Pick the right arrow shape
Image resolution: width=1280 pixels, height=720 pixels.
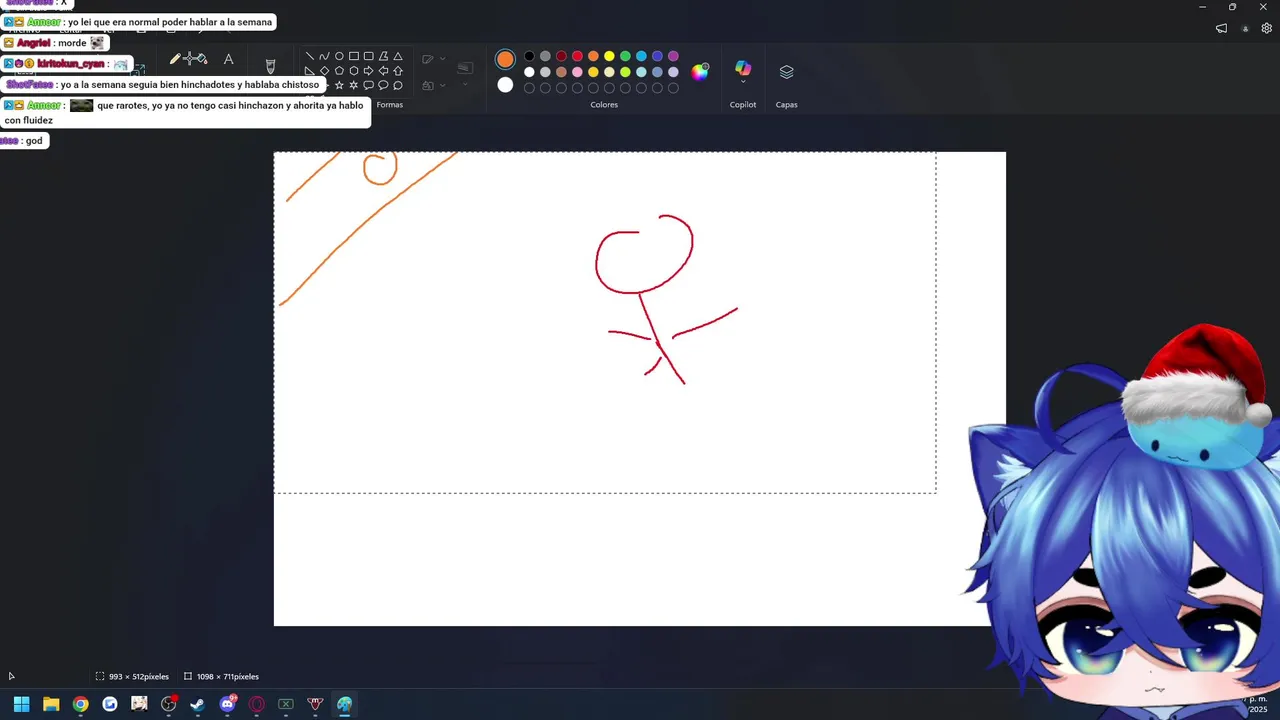click(x=368, y=71)
